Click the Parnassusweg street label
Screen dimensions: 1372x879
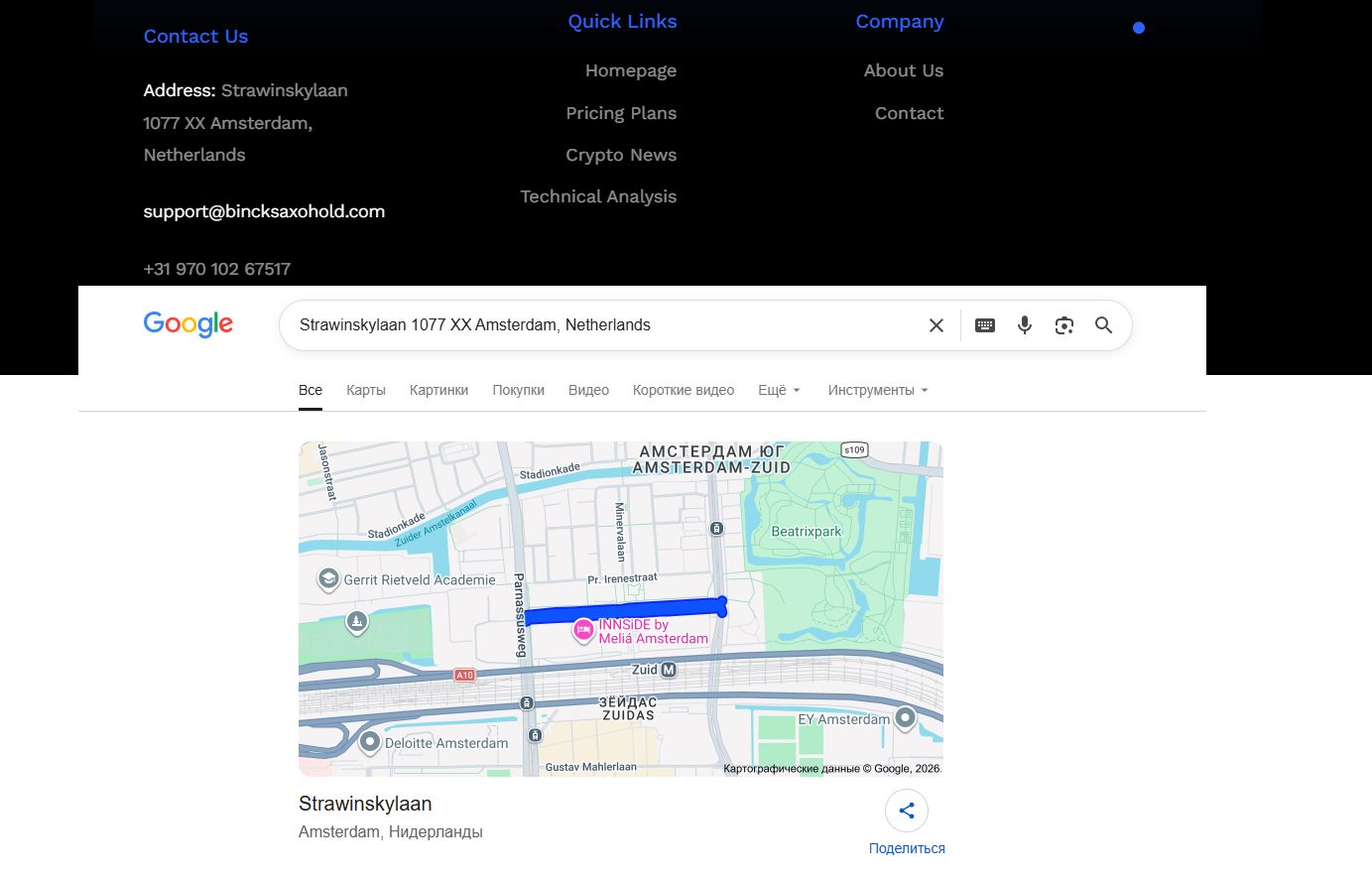pos(519,615)
